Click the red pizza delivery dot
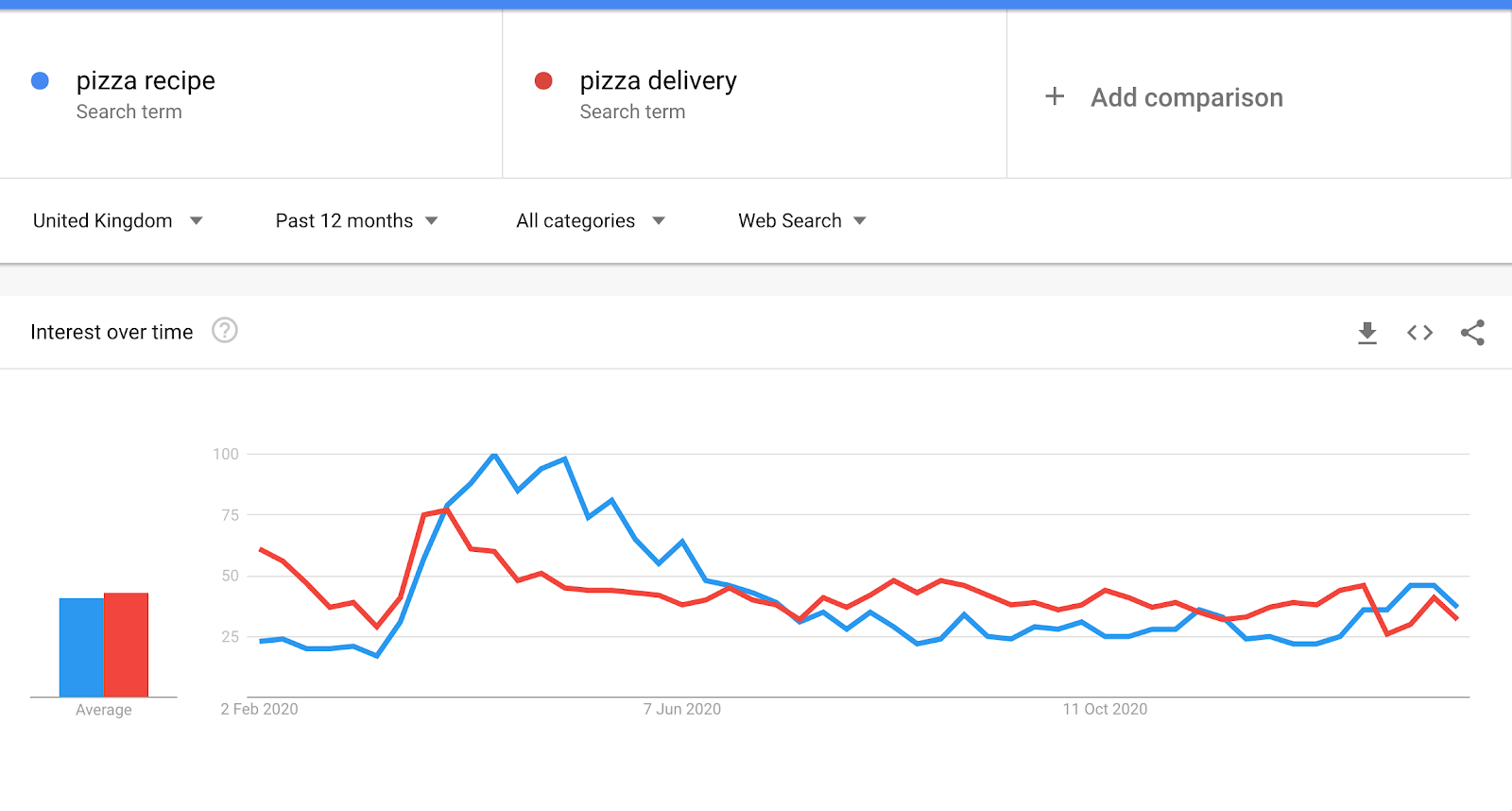 pos(543,81)
